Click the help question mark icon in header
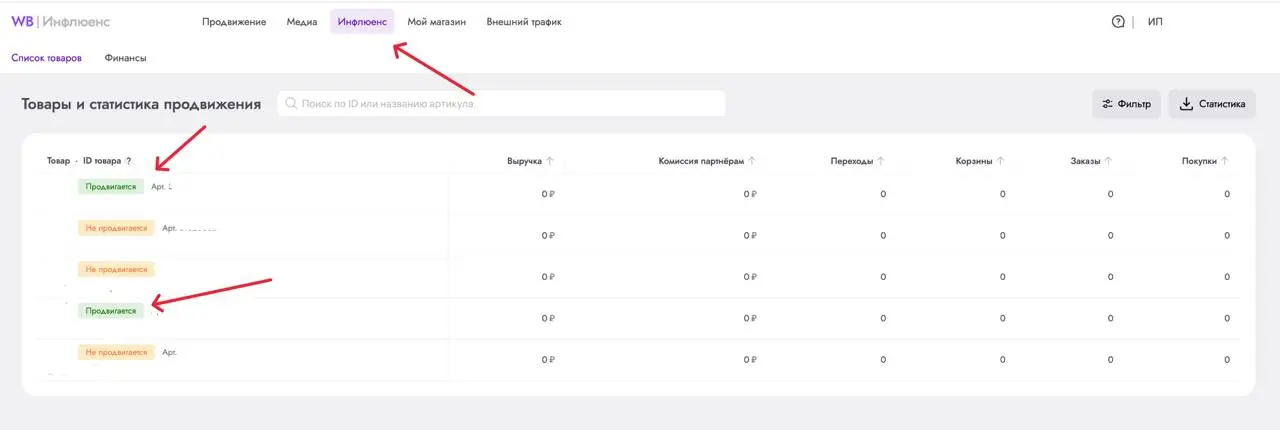 tap(1118, 21)
